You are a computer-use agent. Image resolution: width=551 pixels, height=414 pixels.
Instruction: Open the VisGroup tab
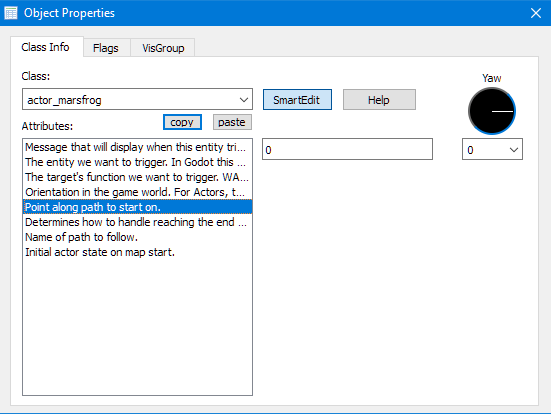click(163, 48)
